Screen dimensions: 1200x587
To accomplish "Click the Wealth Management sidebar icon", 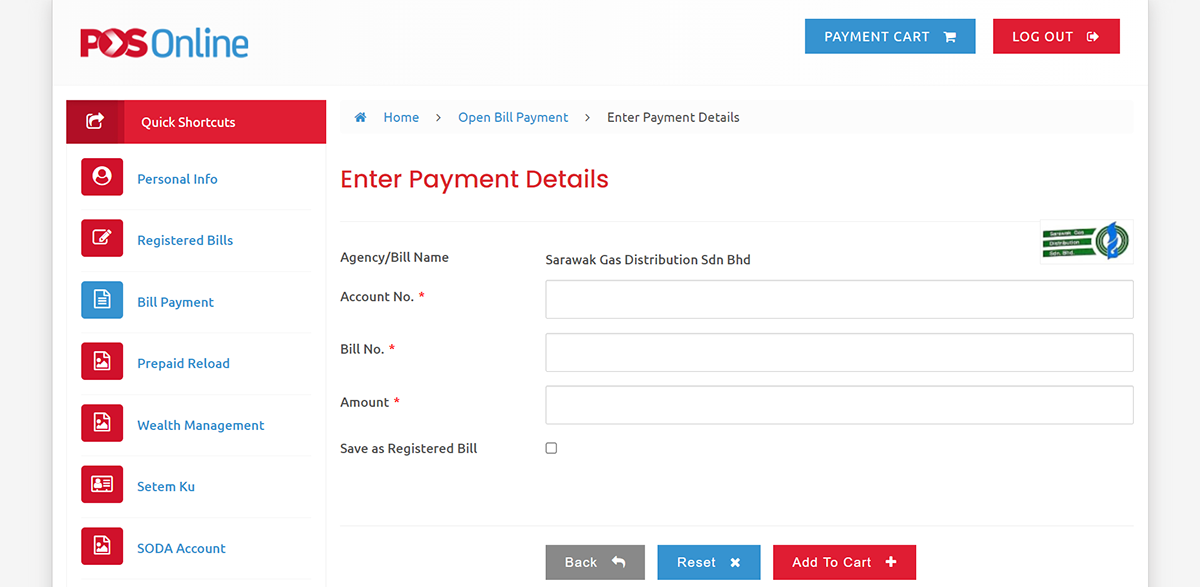I will click(102, 423).
